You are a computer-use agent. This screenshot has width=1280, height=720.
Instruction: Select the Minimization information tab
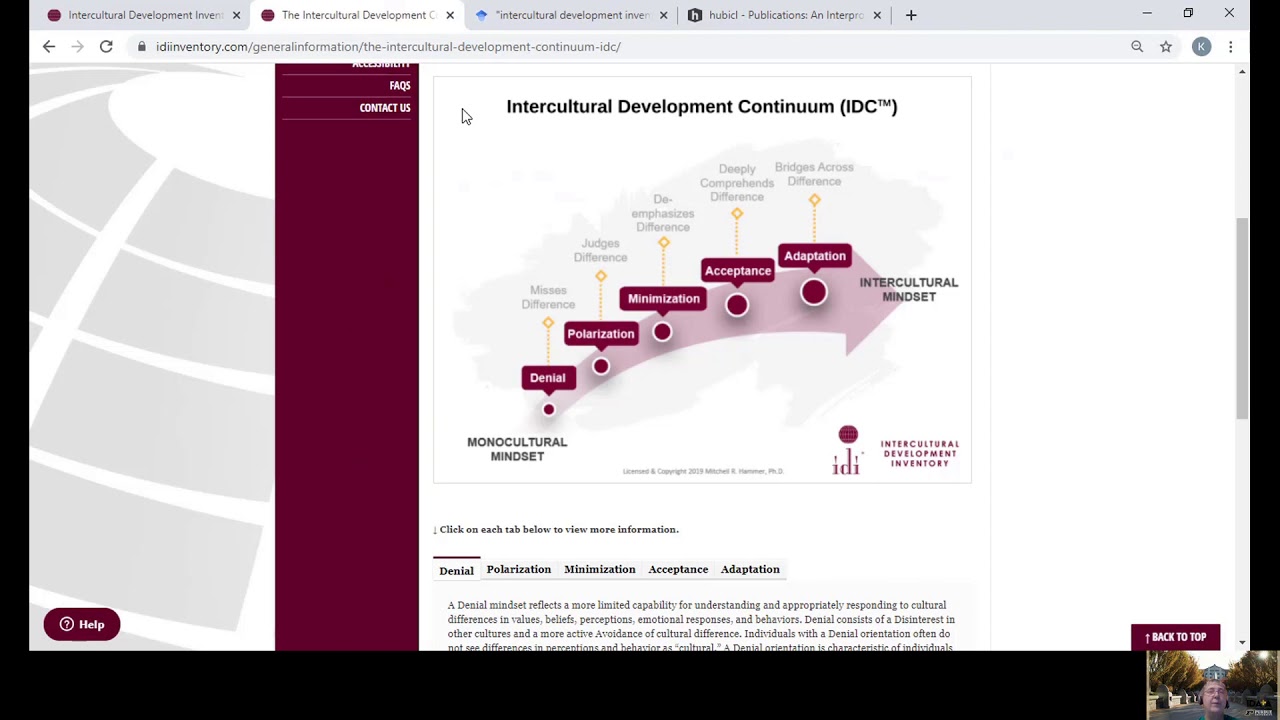599,569
